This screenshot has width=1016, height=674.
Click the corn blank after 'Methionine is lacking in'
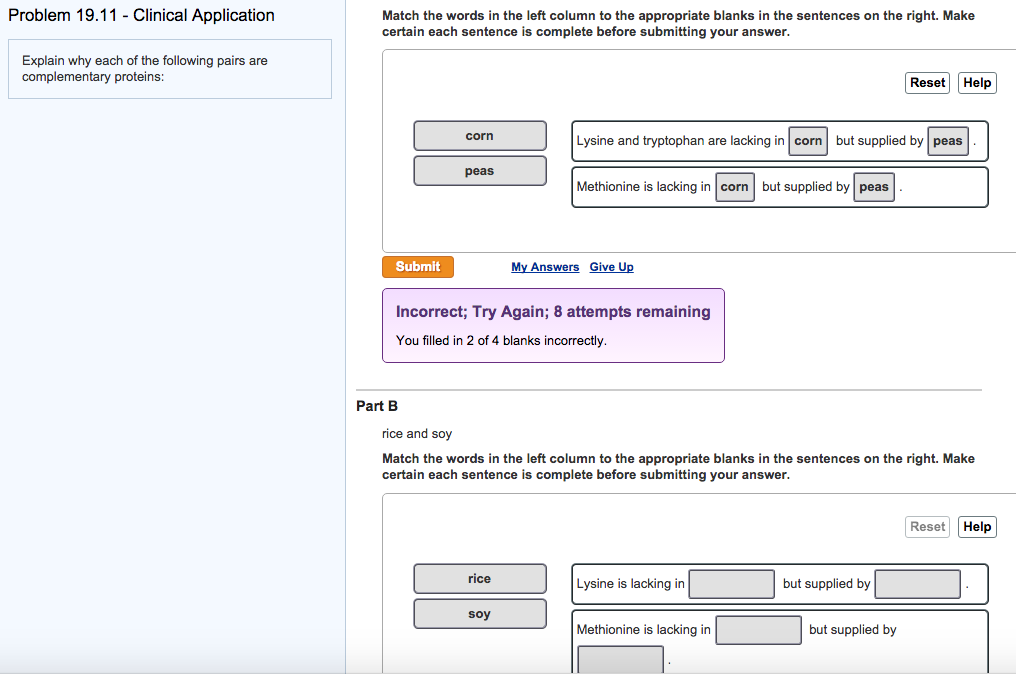(734, 187)
